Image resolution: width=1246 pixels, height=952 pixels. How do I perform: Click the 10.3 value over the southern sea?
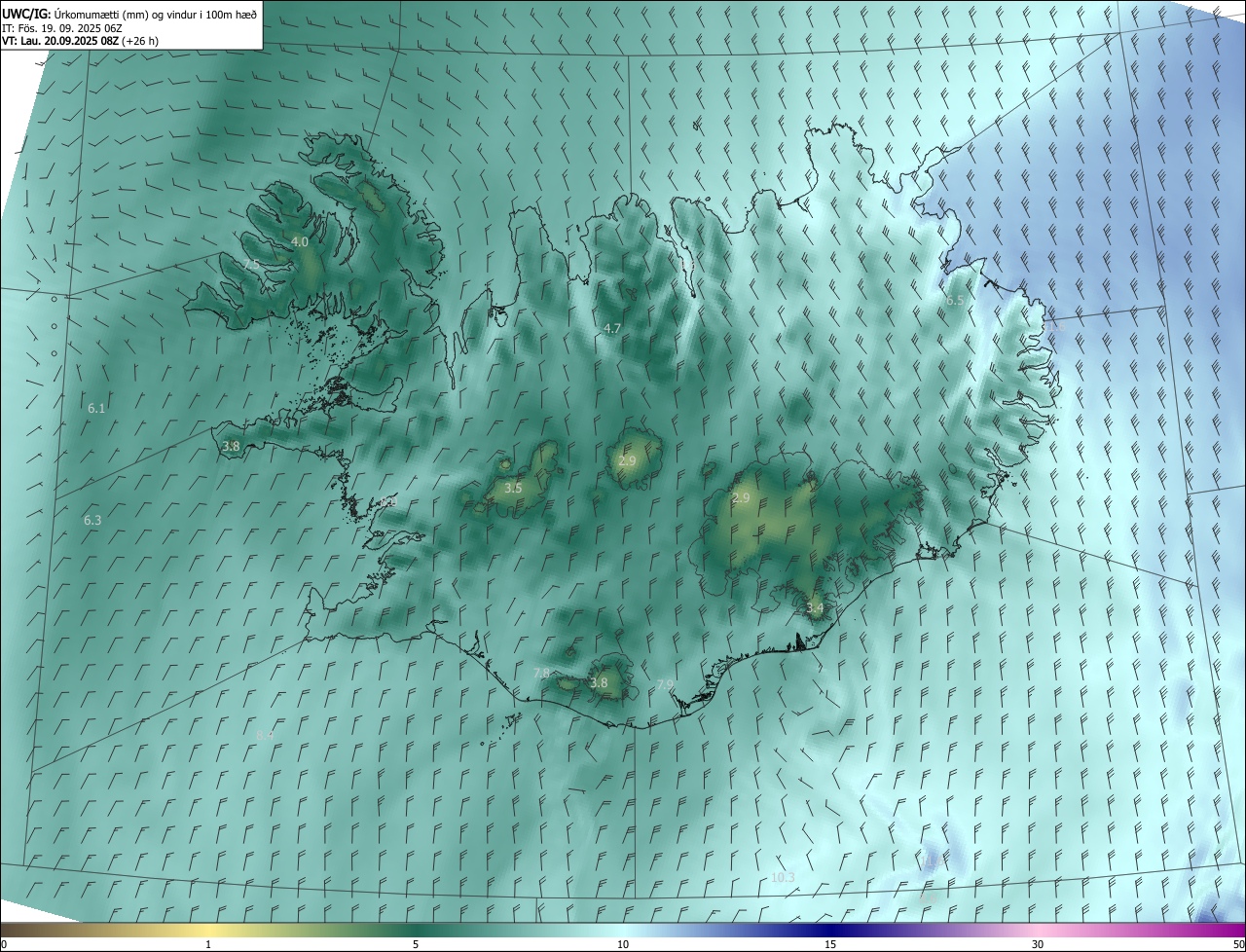(783, 878)
